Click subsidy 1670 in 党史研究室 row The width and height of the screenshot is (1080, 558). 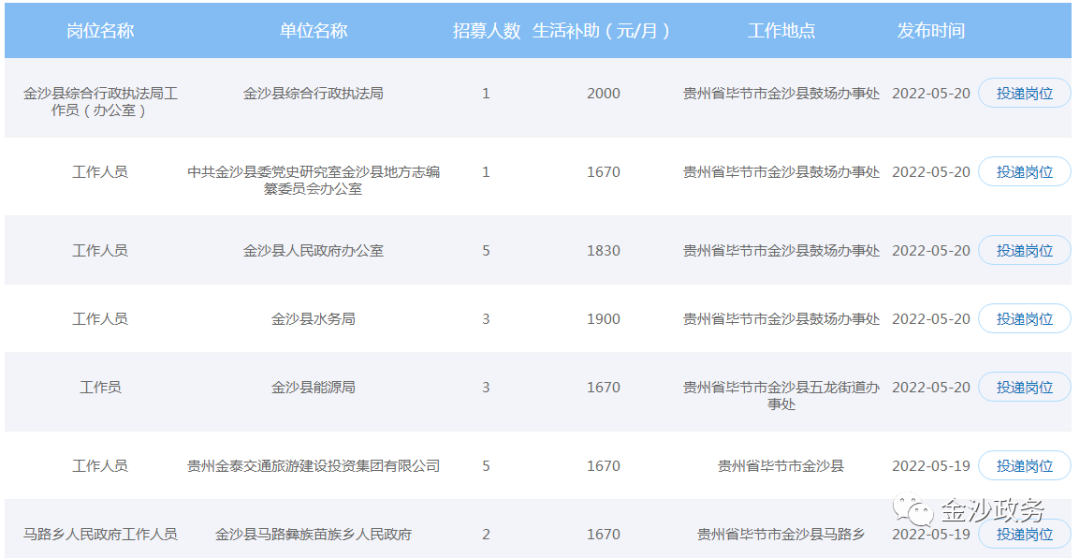pos(603,172)
